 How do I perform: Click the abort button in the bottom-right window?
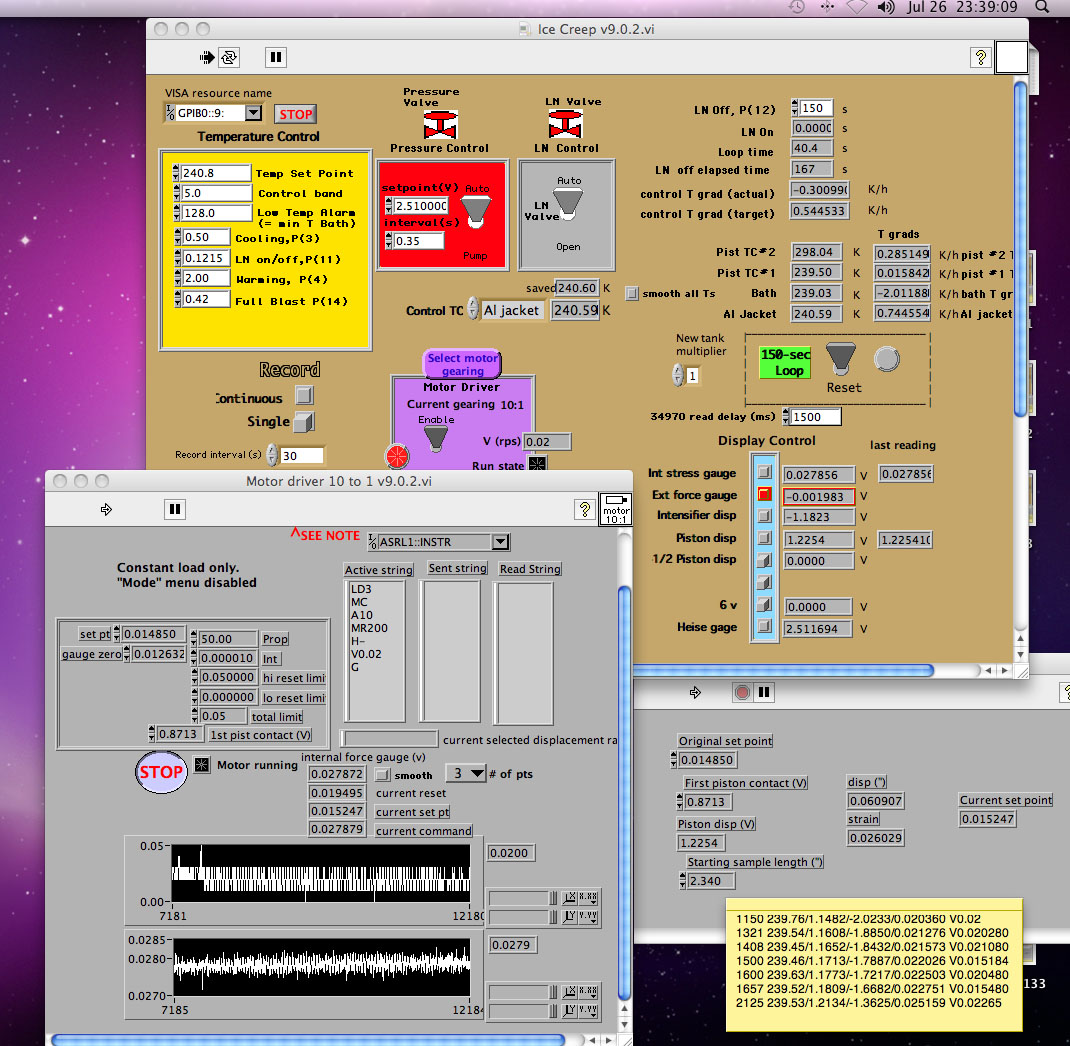(x=742, y=692)
